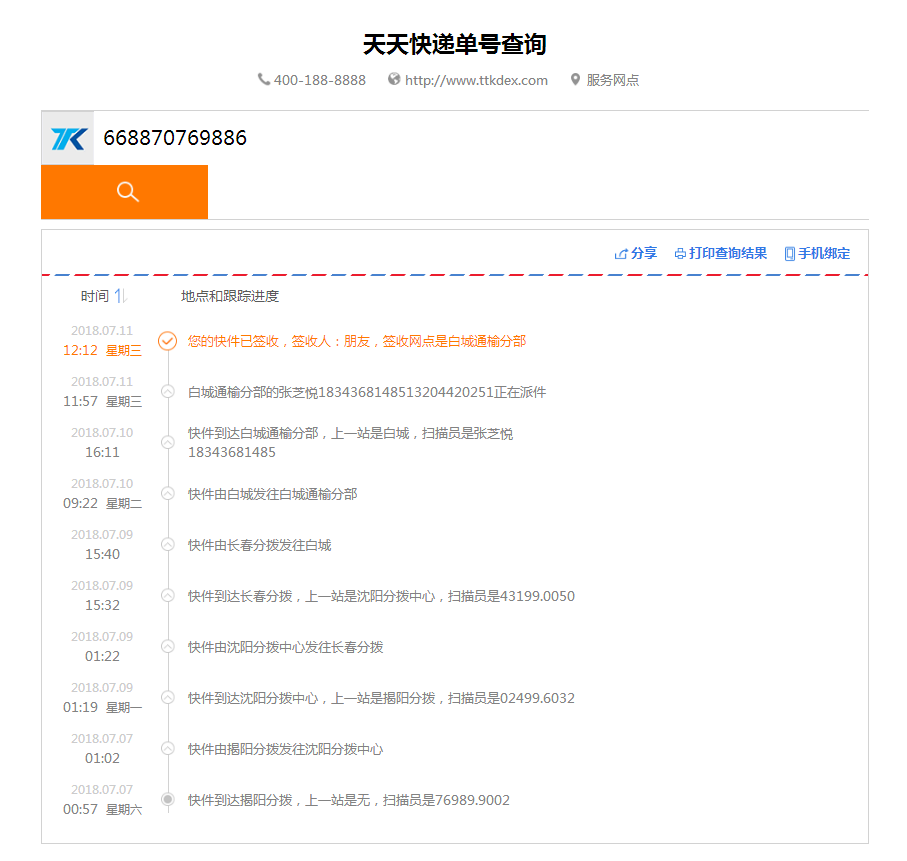This screenshot has height=861, width=907.
Task: Click the 天天快递单号查询 page title
Action: tap(455, 45)
